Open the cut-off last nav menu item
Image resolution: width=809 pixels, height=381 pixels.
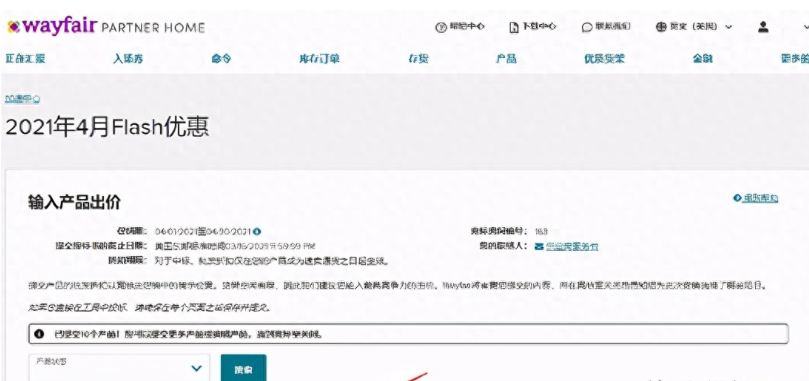[x=795, y=59]
